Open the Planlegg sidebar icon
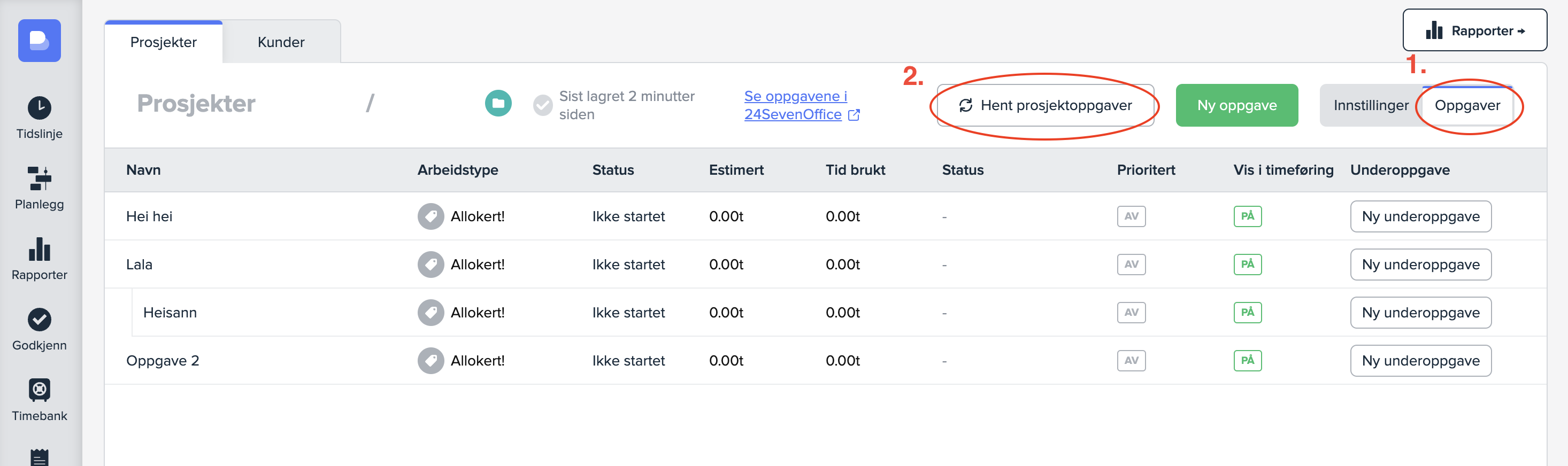Viewport: 1568px width, 466px height. click(x=40, y=179)
